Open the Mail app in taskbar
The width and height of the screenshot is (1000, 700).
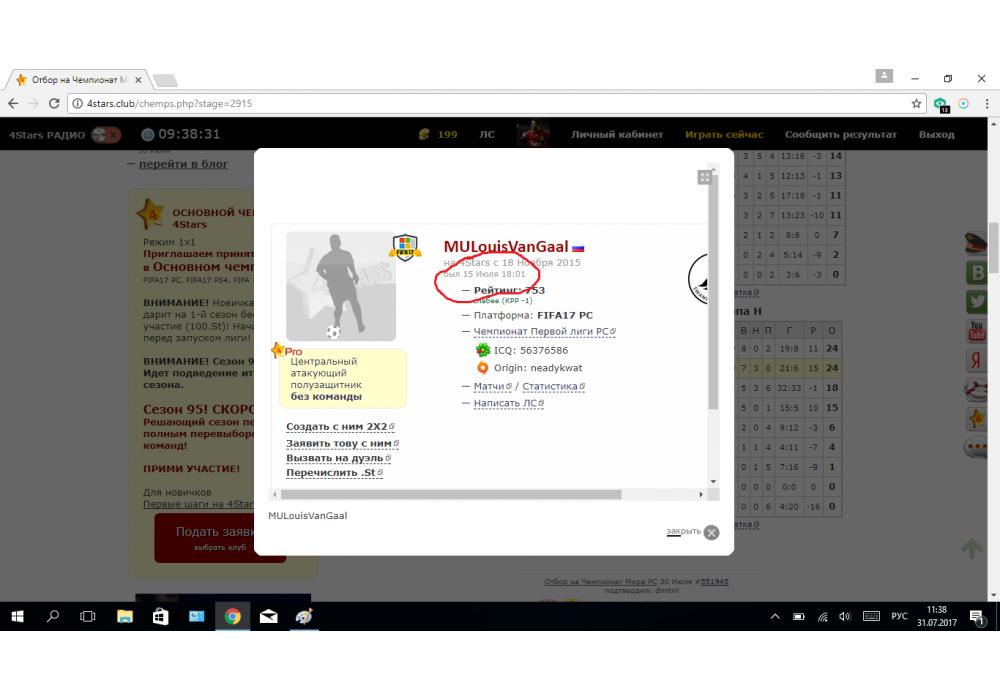(268, 616)
